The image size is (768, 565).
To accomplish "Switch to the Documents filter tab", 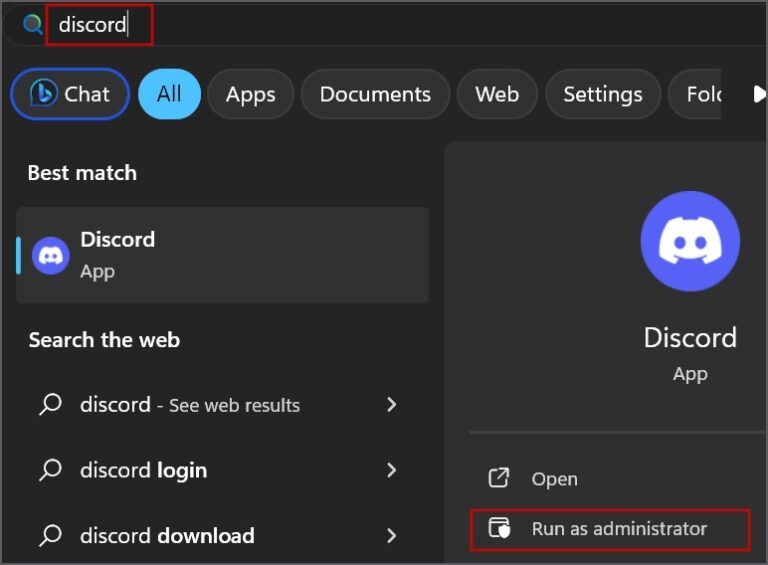I will coord(375,94).
